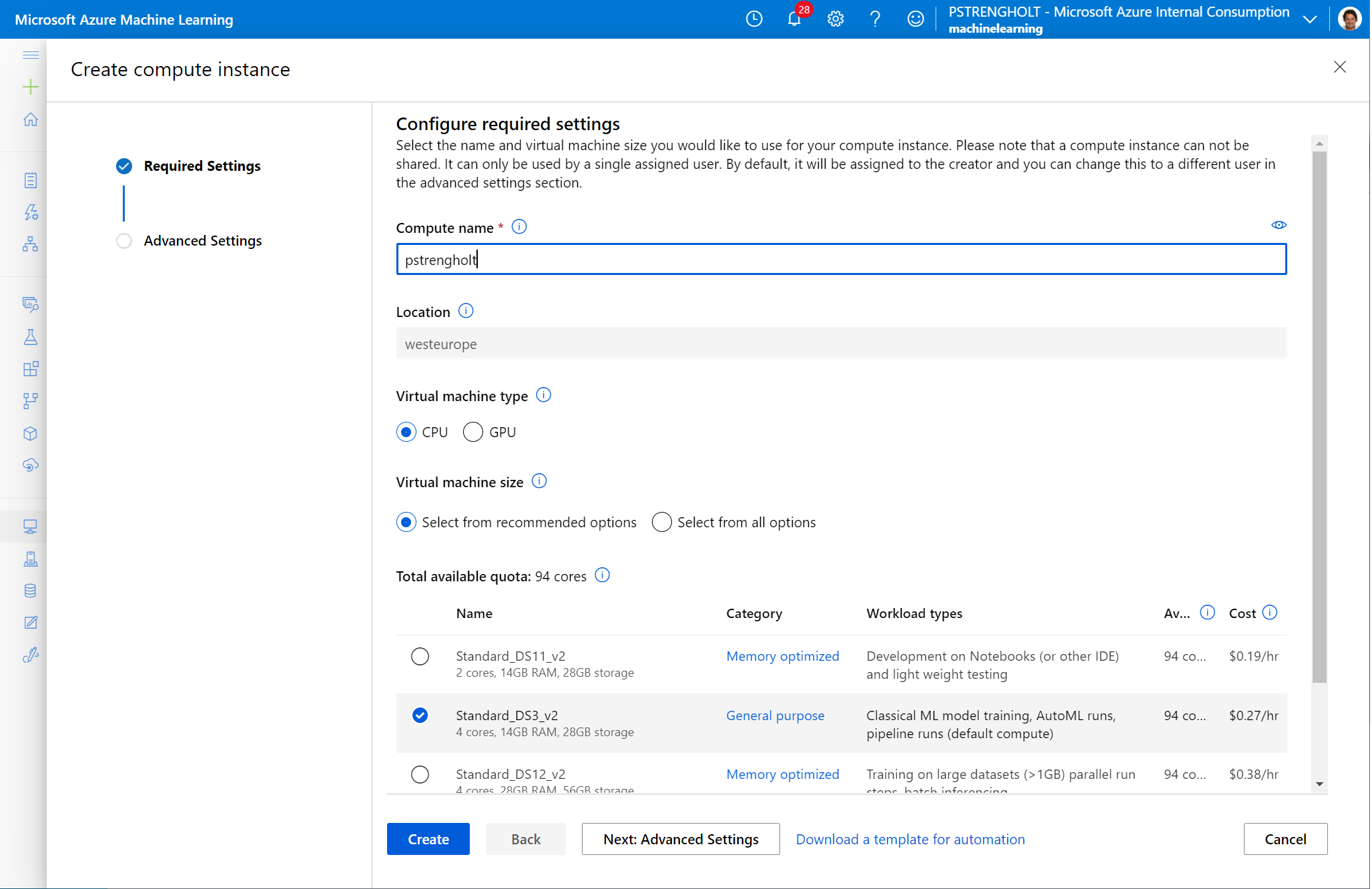
Task: Click info icon next to Compute name
Action: tap(519, 227)
